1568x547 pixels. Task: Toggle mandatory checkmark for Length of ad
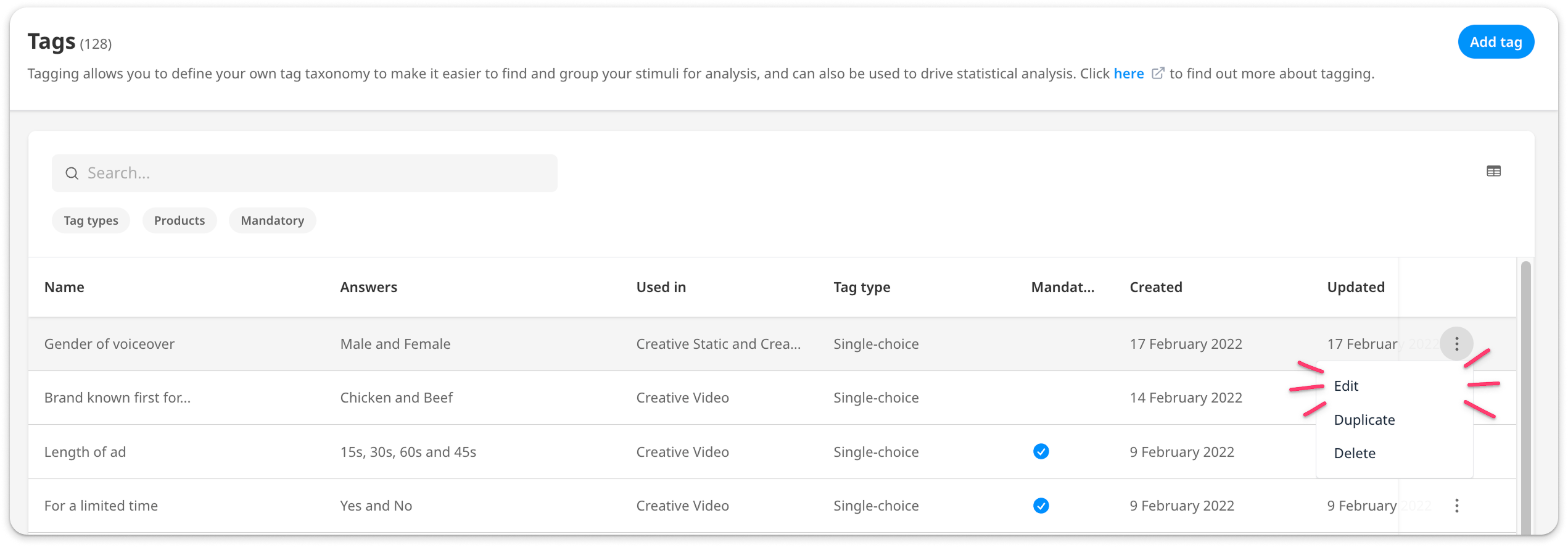[x=1041, y=452]
